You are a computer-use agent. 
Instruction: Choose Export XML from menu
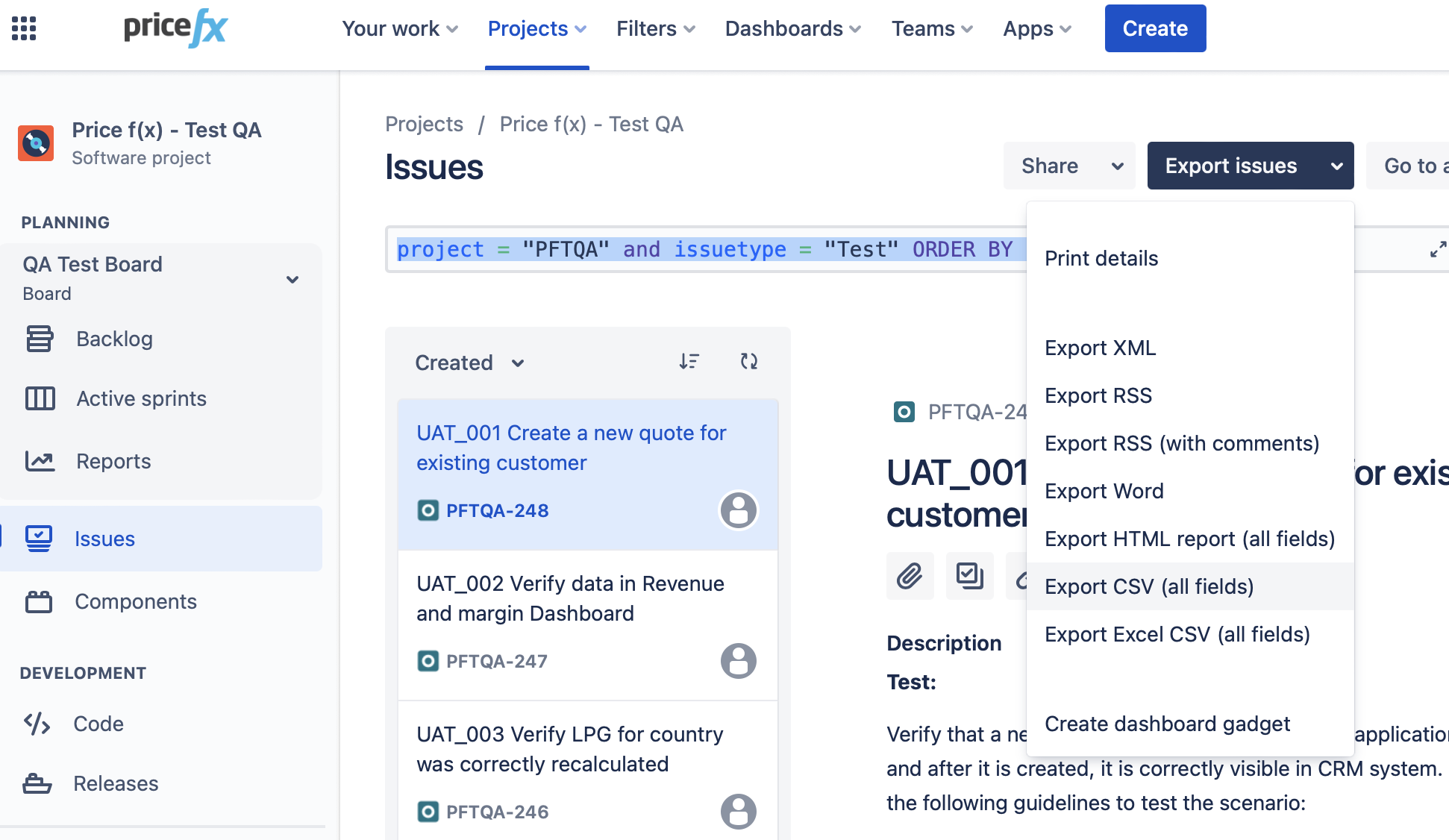coord(1100,348)
